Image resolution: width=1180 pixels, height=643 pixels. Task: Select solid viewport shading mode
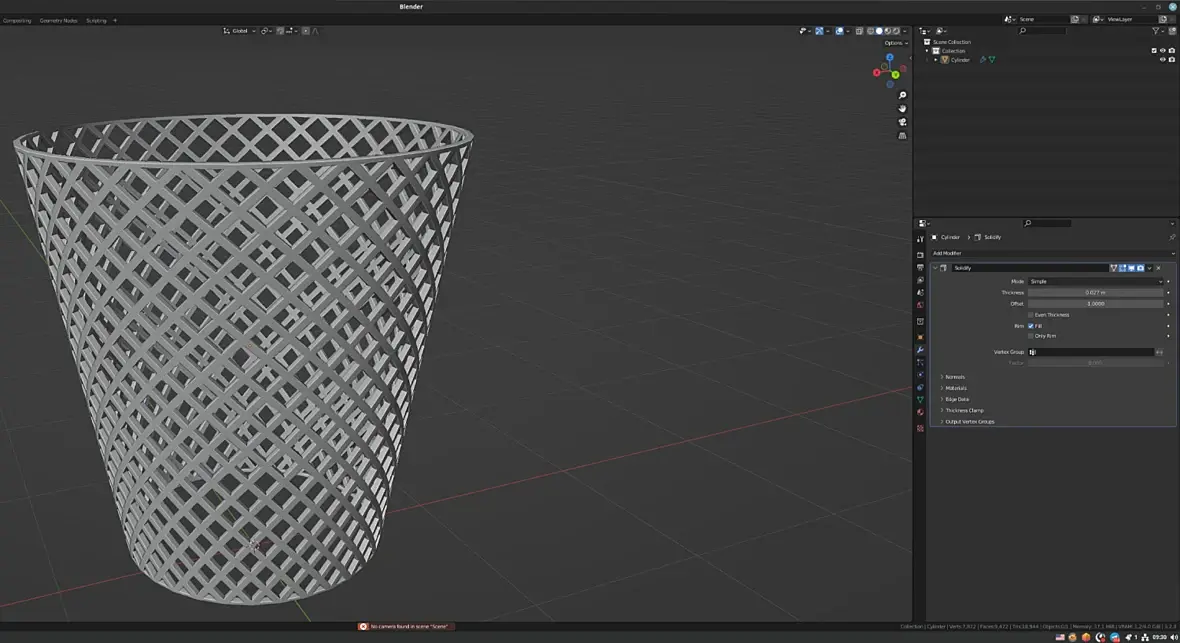pyautogui.click(x=879, y=31)
